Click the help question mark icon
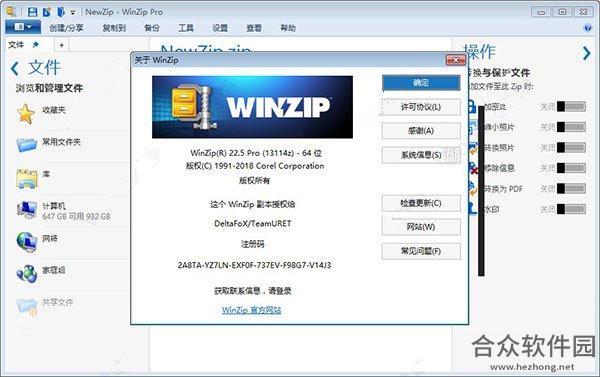This screenshot has height=377, width=600. (588, 28)
